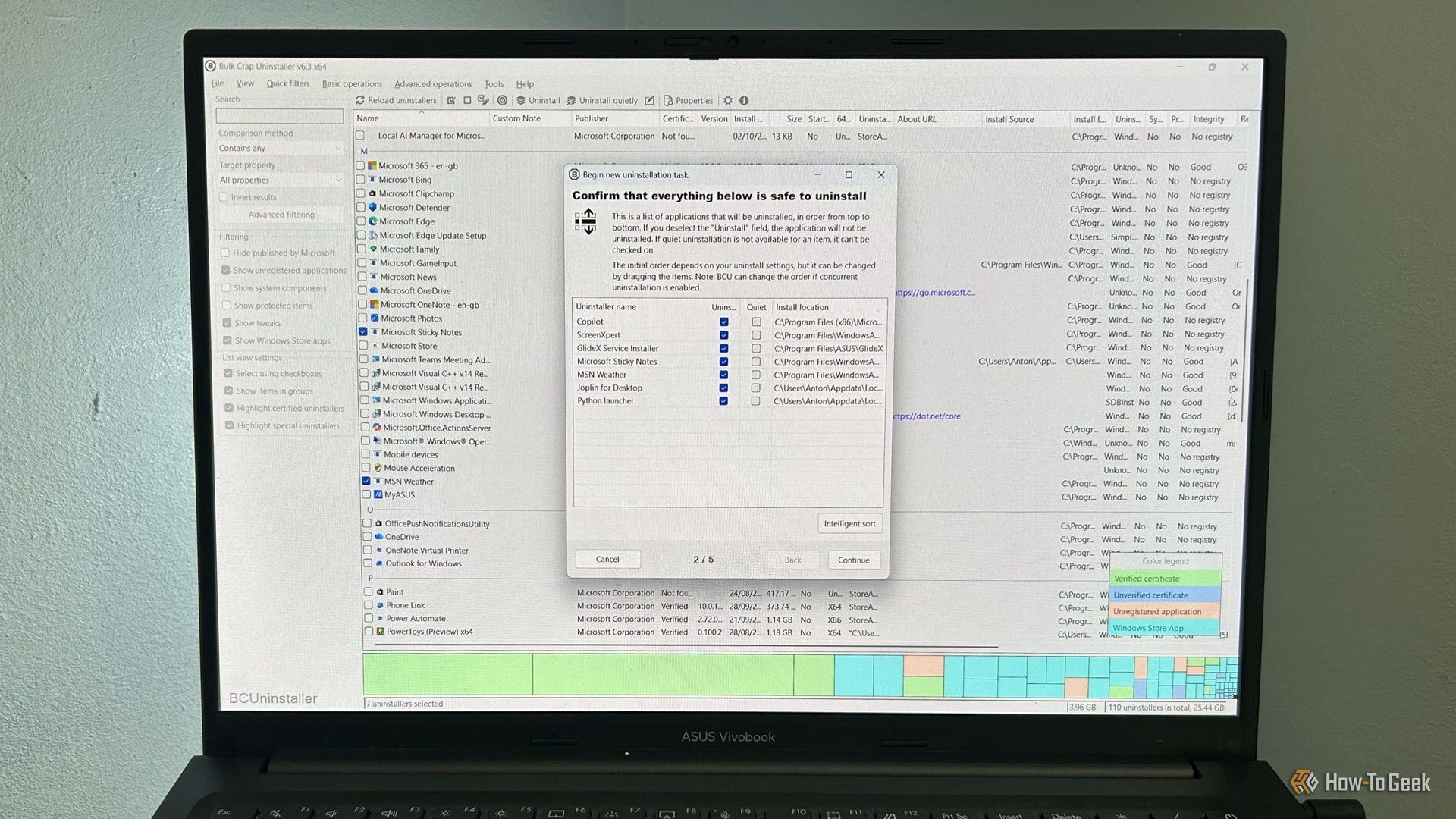
Task: Click in the Search input field
Action: pyautogui.click(x=280, y=116)
